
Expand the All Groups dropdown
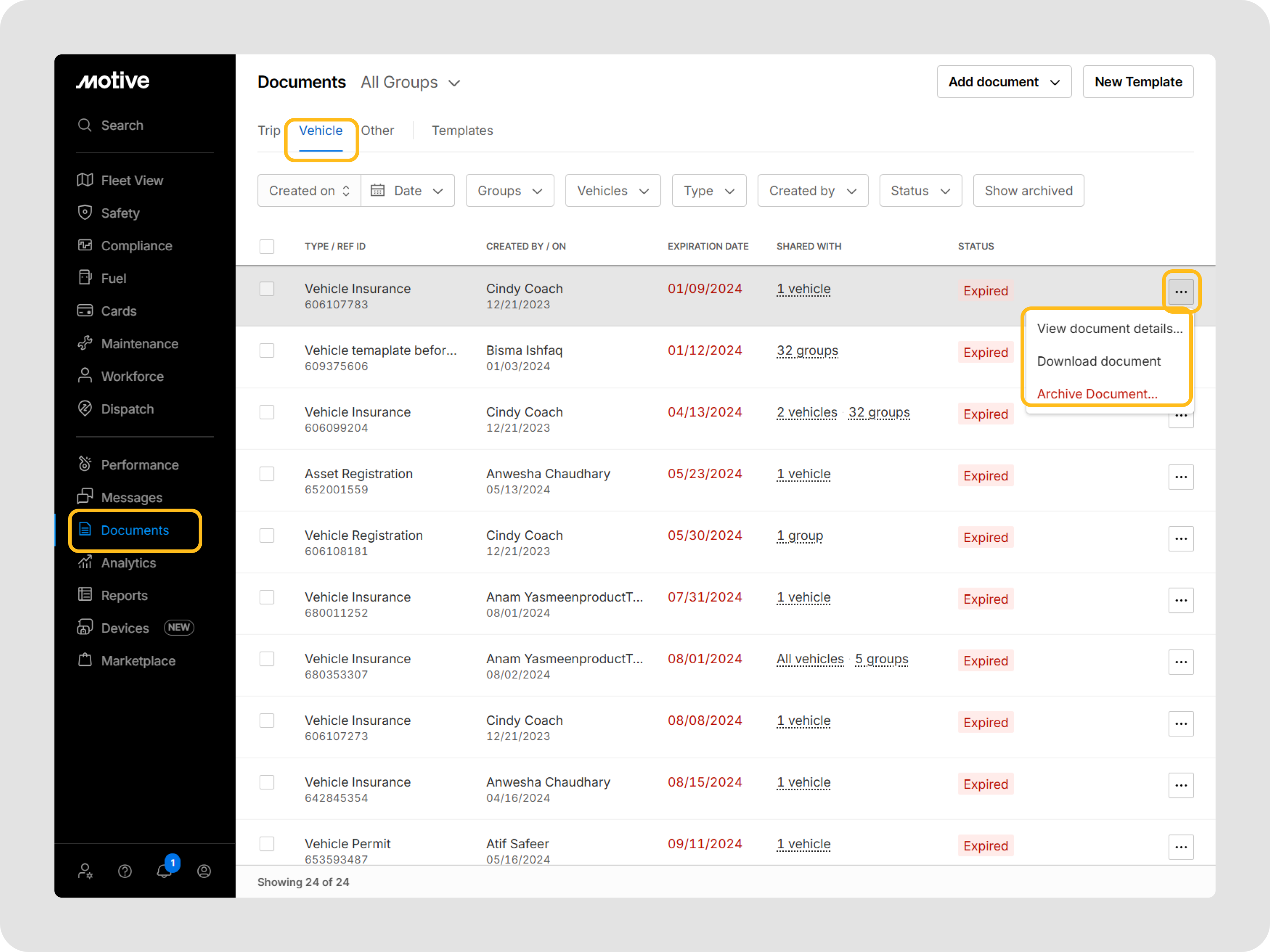[x=410, y=83]
